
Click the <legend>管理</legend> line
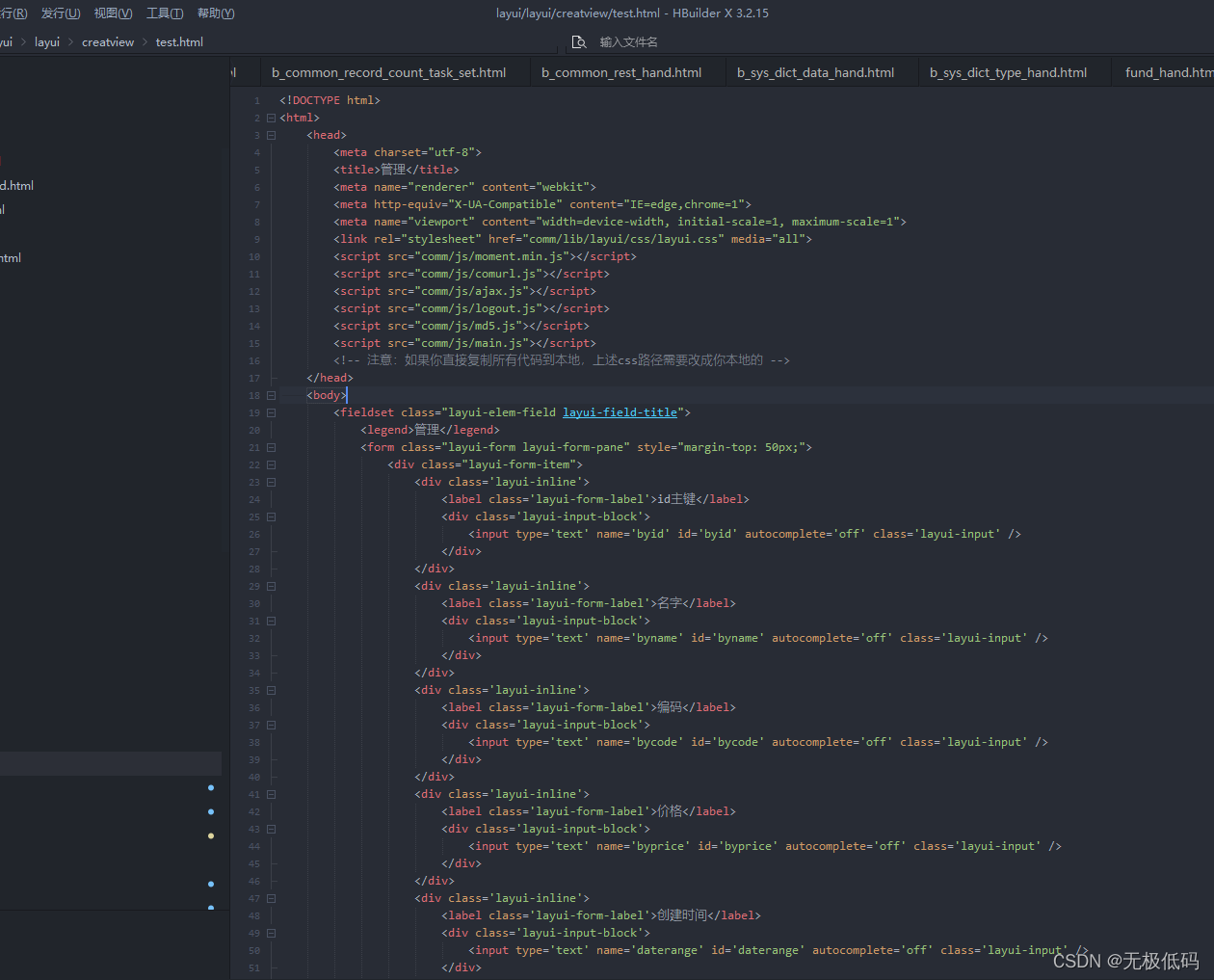tap(430, 430)
